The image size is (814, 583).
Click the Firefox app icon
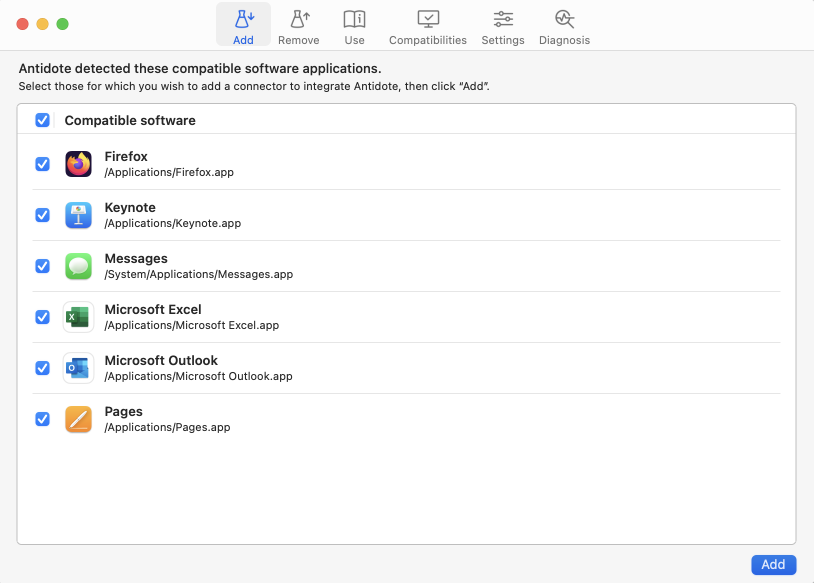coord(78,163)
